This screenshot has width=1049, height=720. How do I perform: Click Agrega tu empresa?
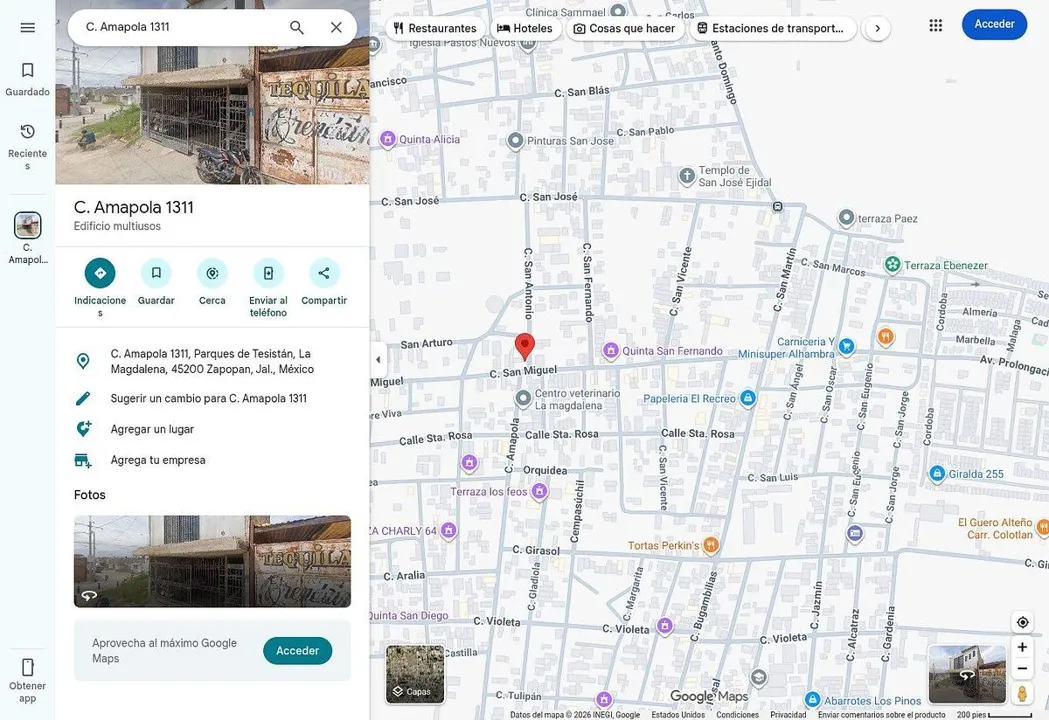click(x=213, y=460)
